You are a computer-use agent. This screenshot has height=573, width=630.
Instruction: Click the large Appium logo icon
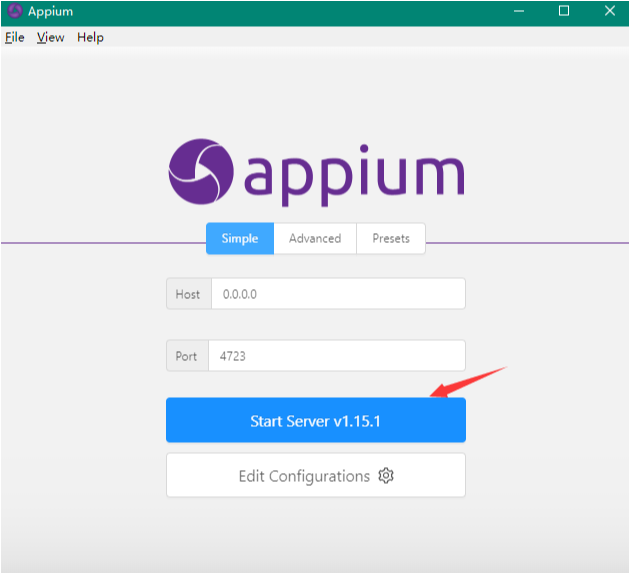[201, 172]
